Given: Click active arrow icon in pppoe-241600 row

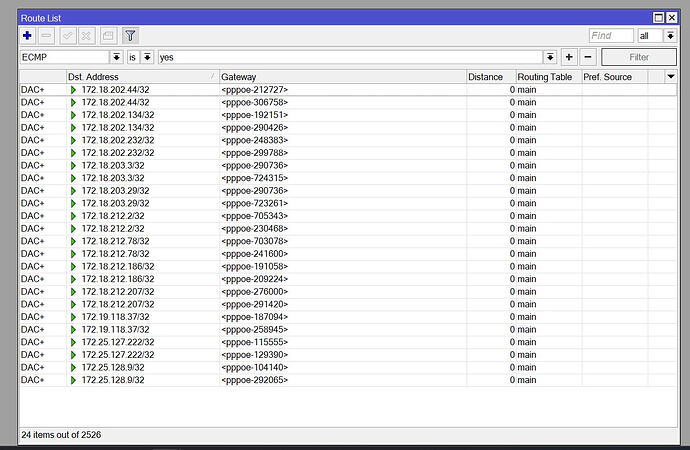Looking at the screenshot, I should click(x=73, y=254).
